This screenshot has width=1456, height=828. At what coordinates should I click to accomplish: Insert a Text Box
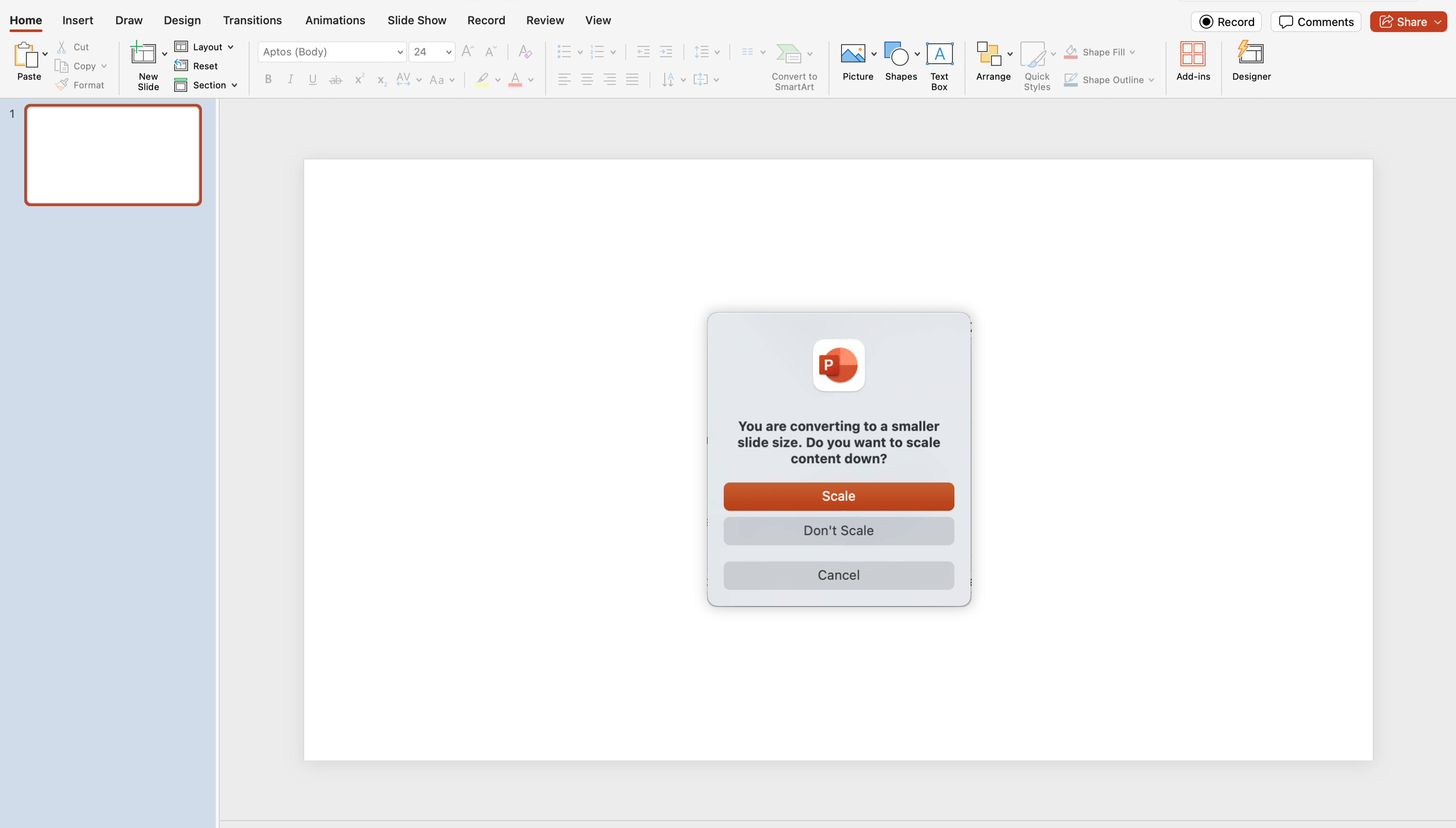point(939,55)
